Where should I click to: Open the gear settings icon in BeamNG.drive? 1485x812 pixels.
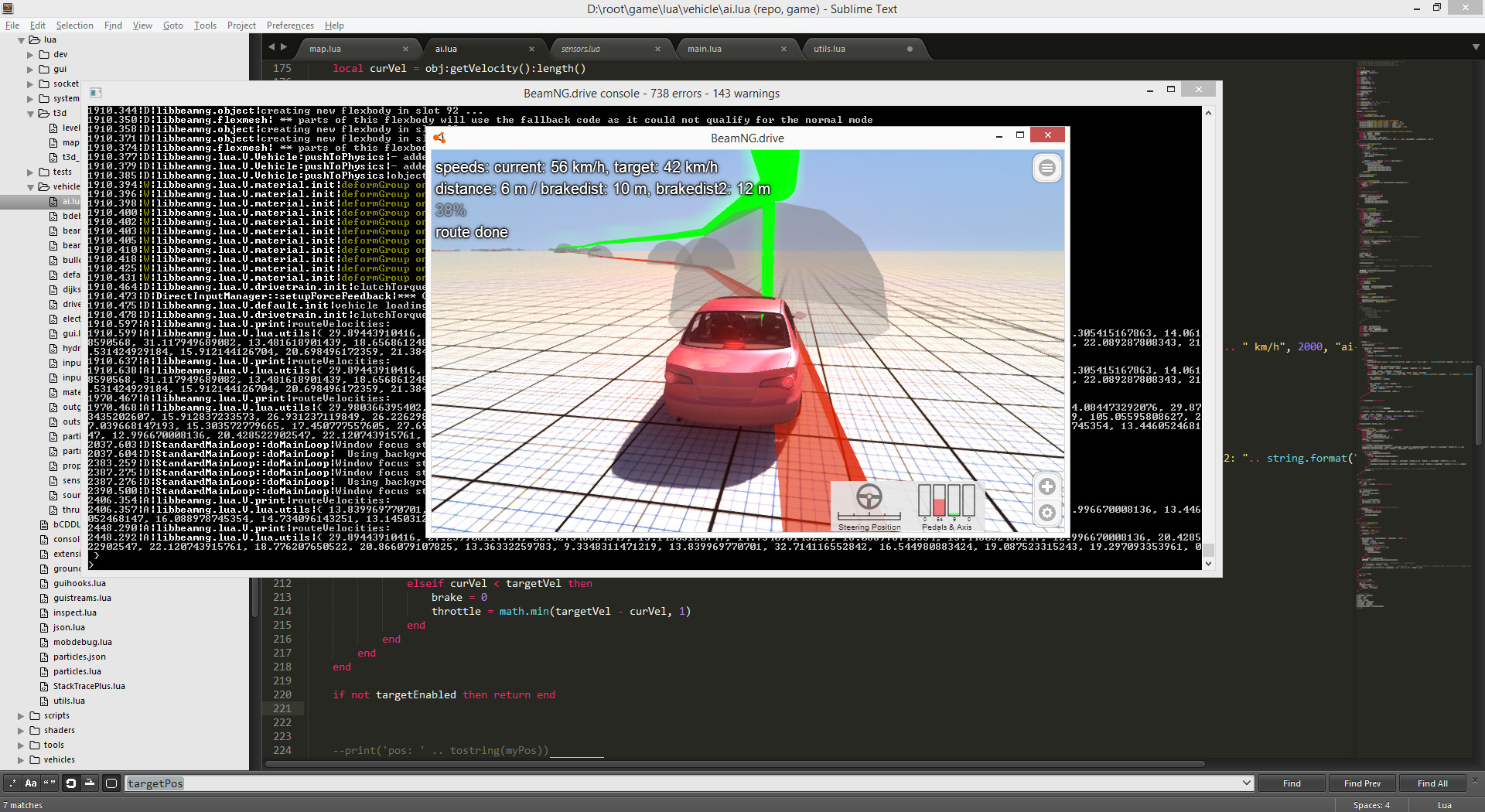pos(1047,513)
